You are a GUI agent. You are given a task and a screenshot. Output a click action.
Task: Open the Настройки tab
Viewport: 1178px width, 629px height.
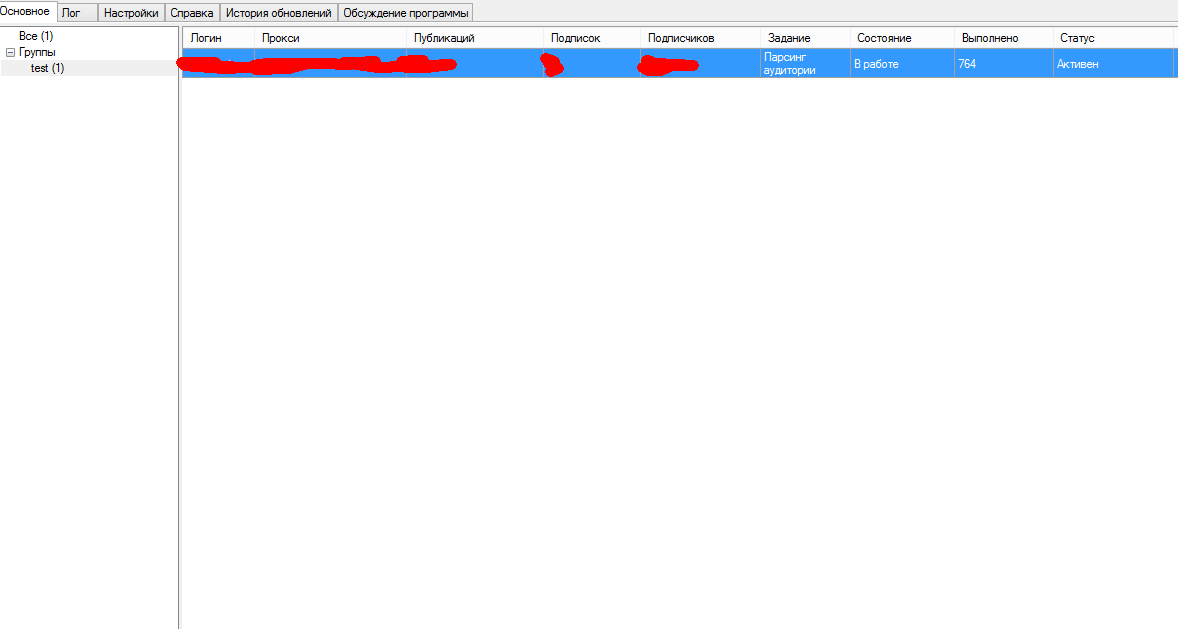pyautogui.click(x=131, y=13)
